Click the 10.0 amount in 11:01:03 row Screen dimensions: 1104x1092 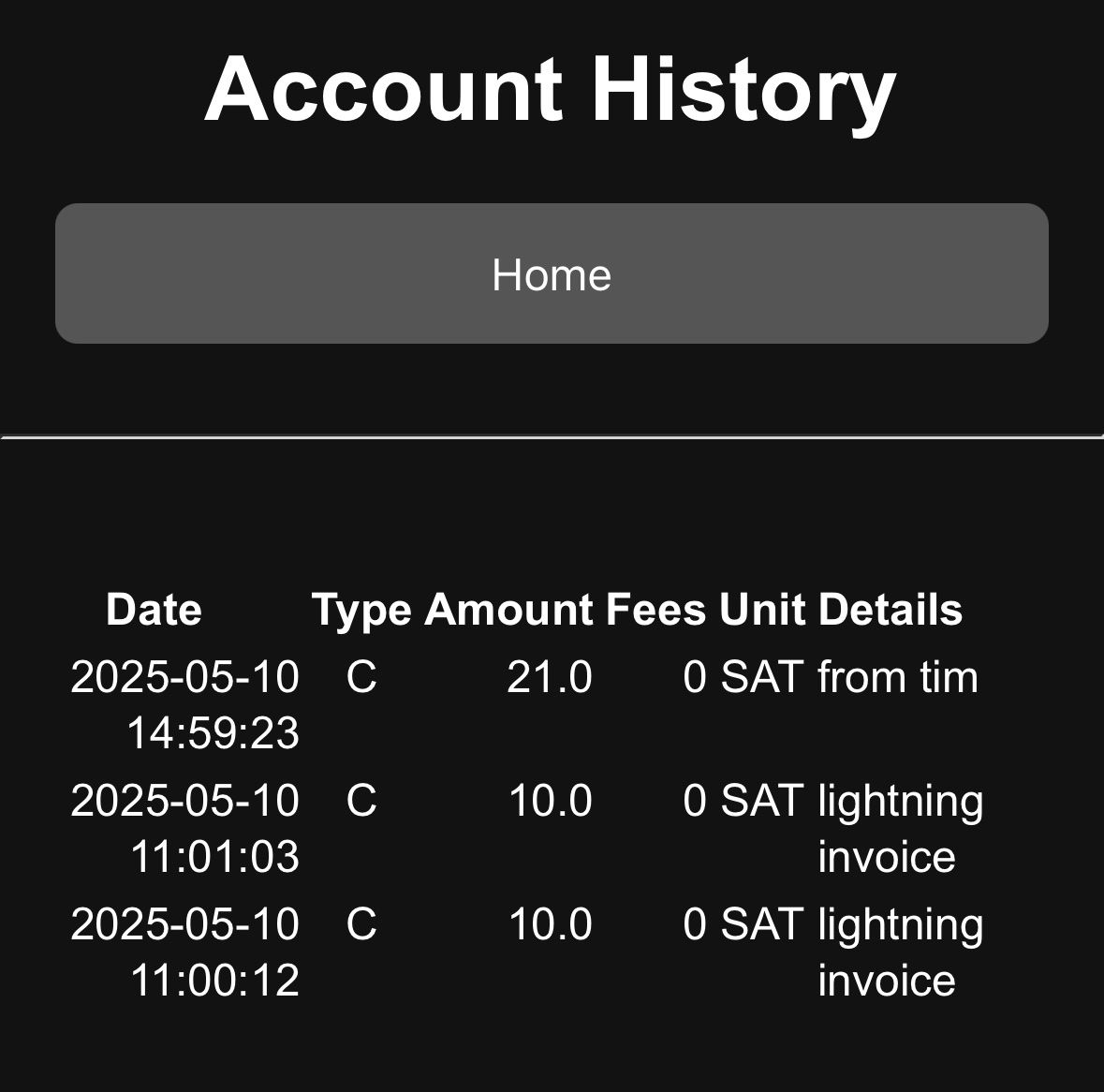tap(550, 801)
